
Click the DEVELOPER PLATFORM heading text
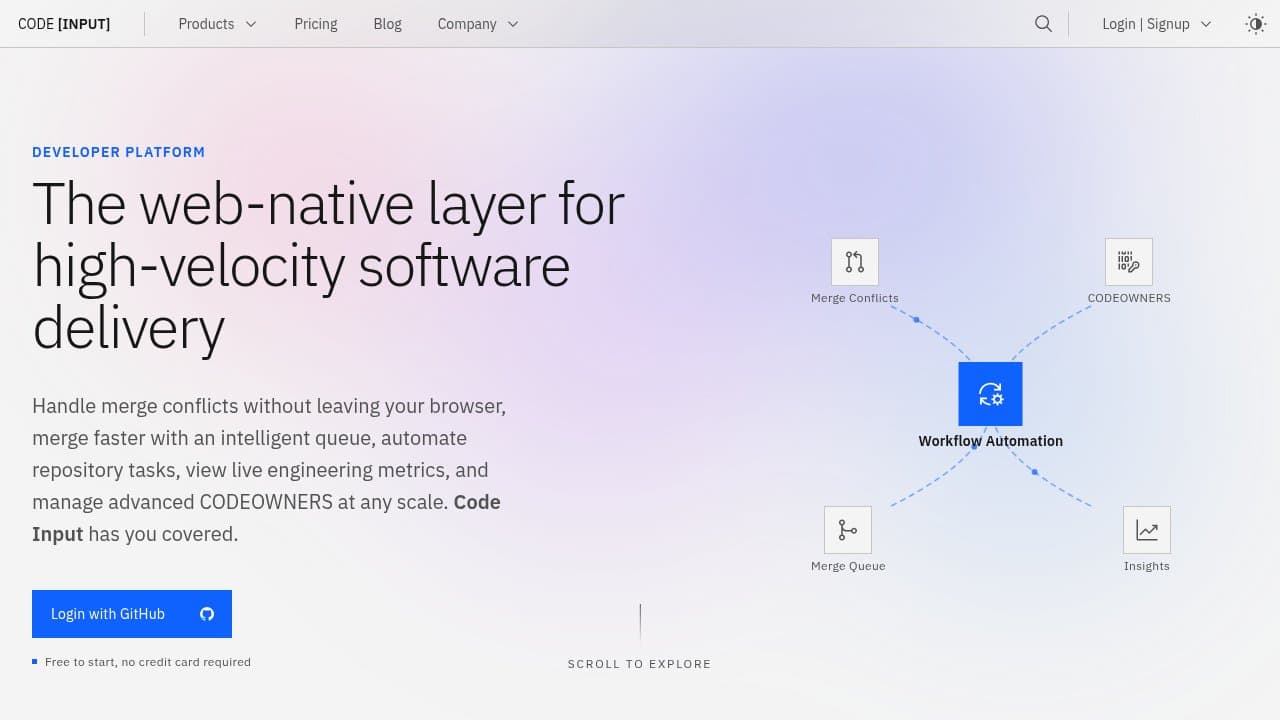(118, 152)
